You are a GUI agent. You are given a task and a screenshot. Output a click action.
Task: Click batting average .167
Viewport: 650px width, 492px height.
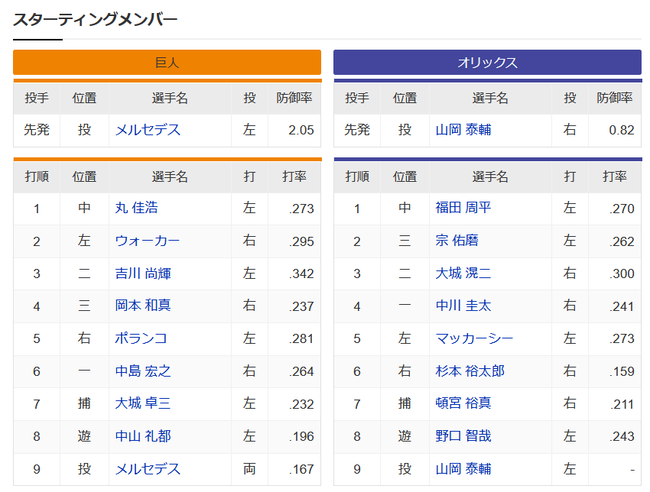301,469
